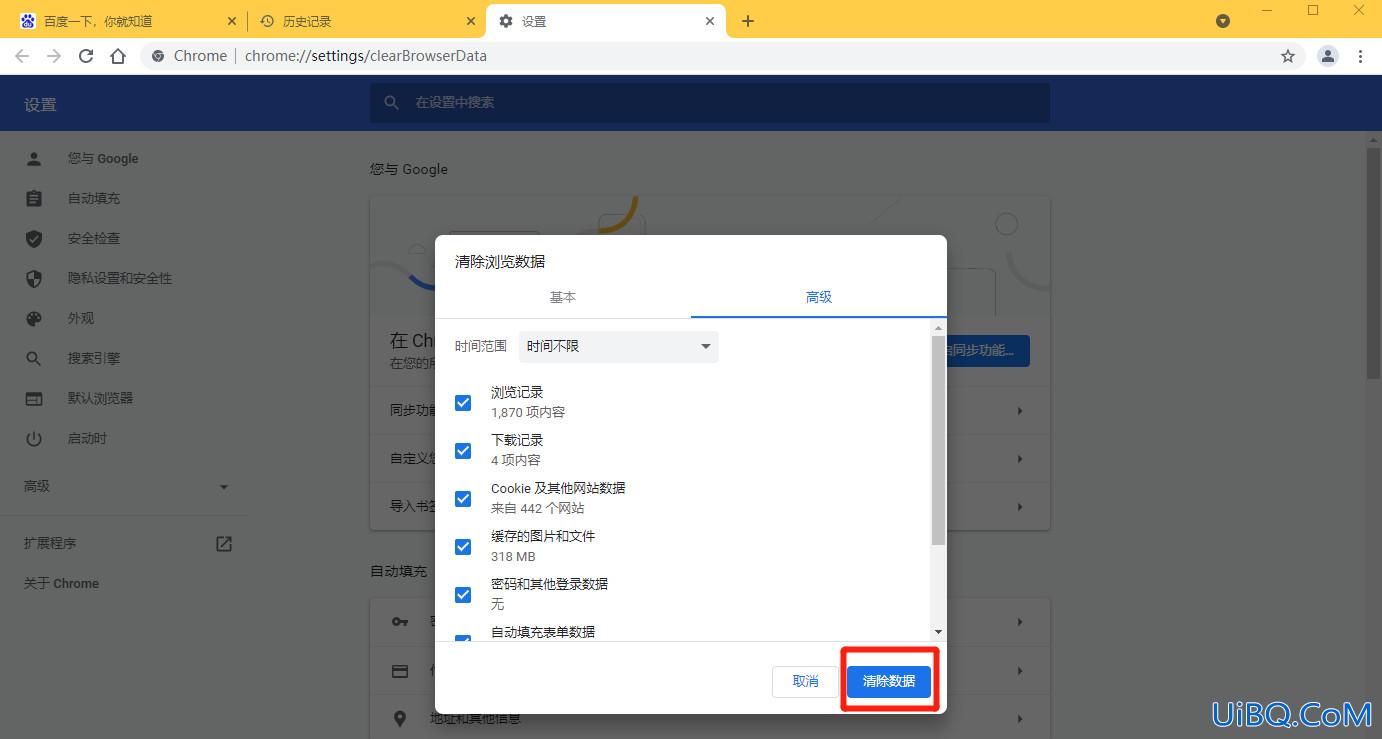Image resolution: width=1382 pixels, height=739 pixels.
Task: Expand 高级 section in sidebar
Action: [125, 486]
